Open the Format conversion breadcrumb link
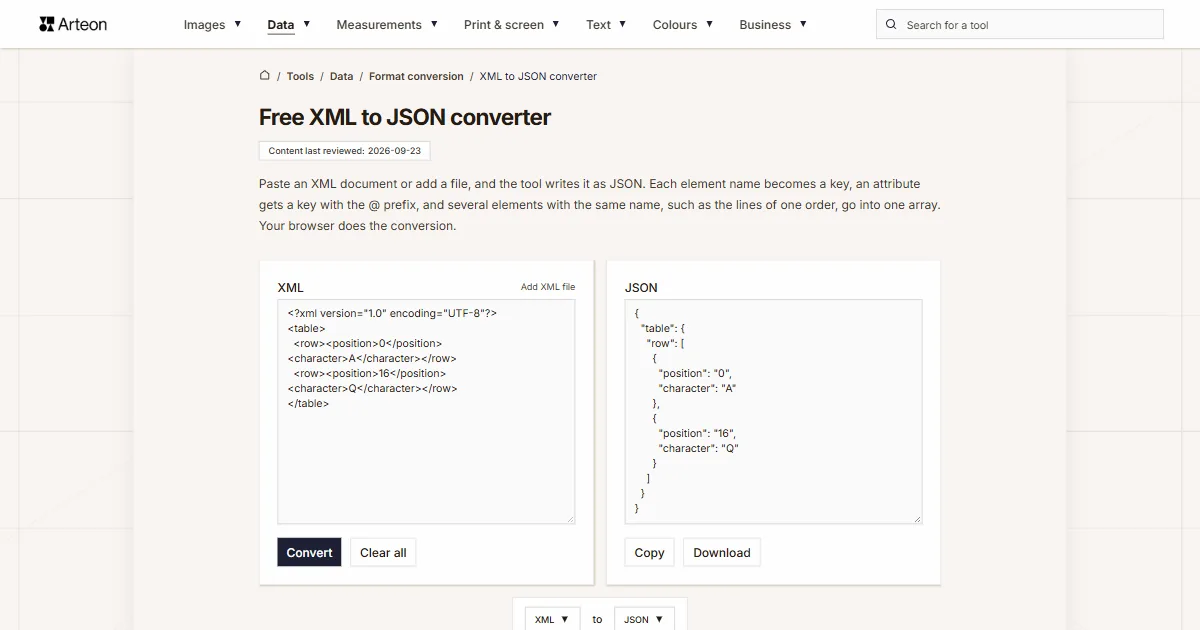The image size is (1200, 630). point(416,76)
